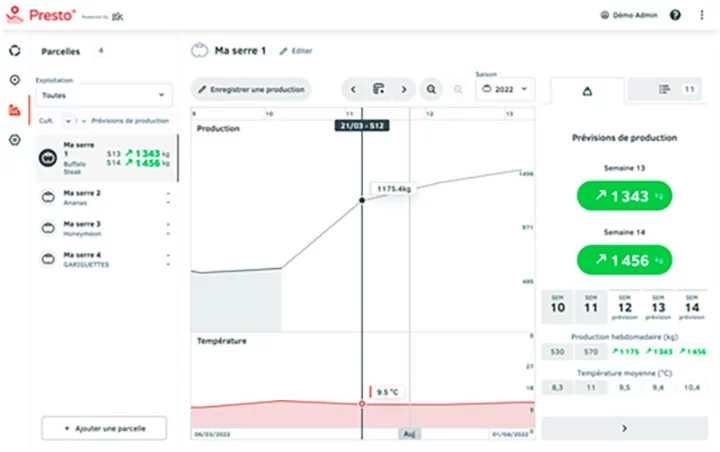Viewport: 720px width, 452px height.
Task: Advance to next period with right chevron
Action: pos(403,89)
